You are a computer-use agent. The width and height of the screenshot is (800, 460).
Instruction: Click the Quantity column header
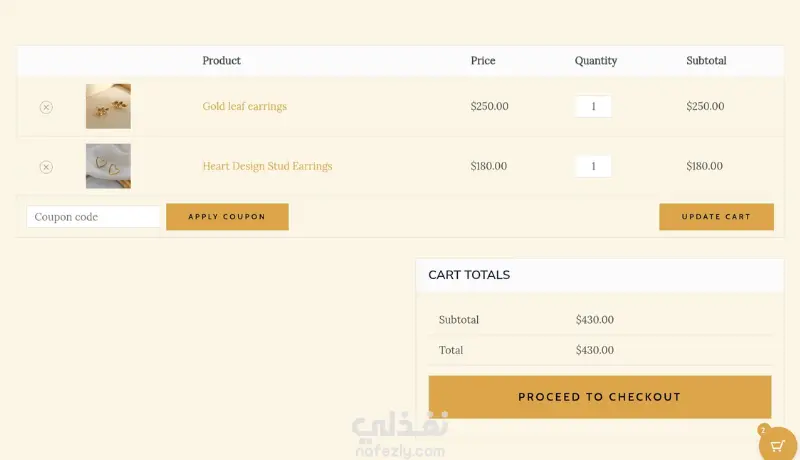click(x=595, y=61)
